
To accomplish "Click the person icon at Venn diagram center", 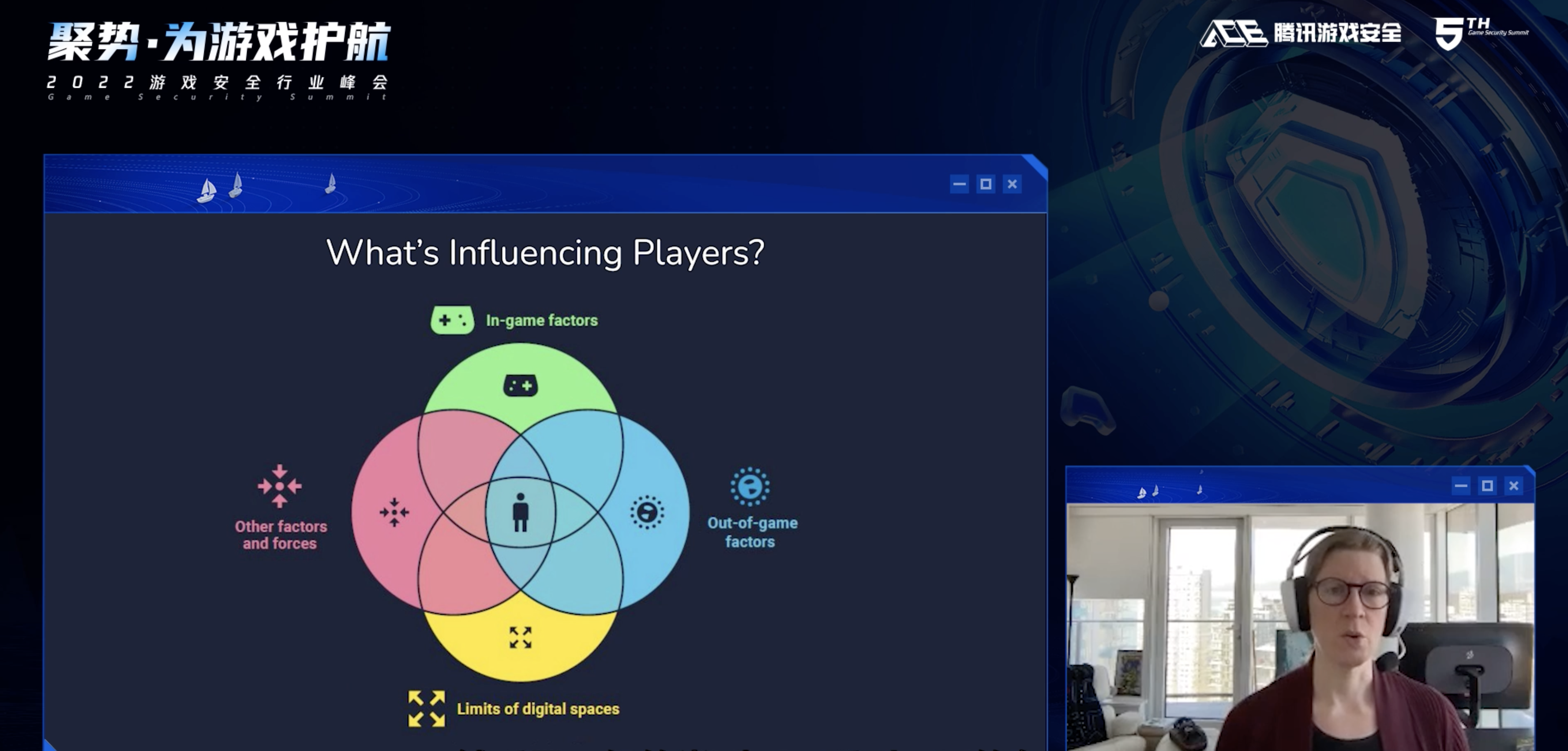I will pyautogui.click(x=520, y=512).
